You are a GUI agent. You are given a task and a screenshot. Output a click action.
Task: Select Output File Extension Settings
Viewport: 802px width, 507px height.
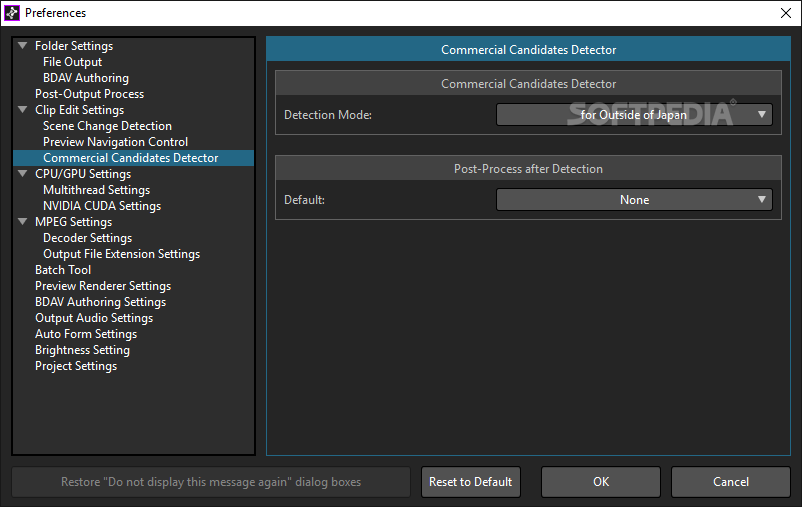[122, 254]
